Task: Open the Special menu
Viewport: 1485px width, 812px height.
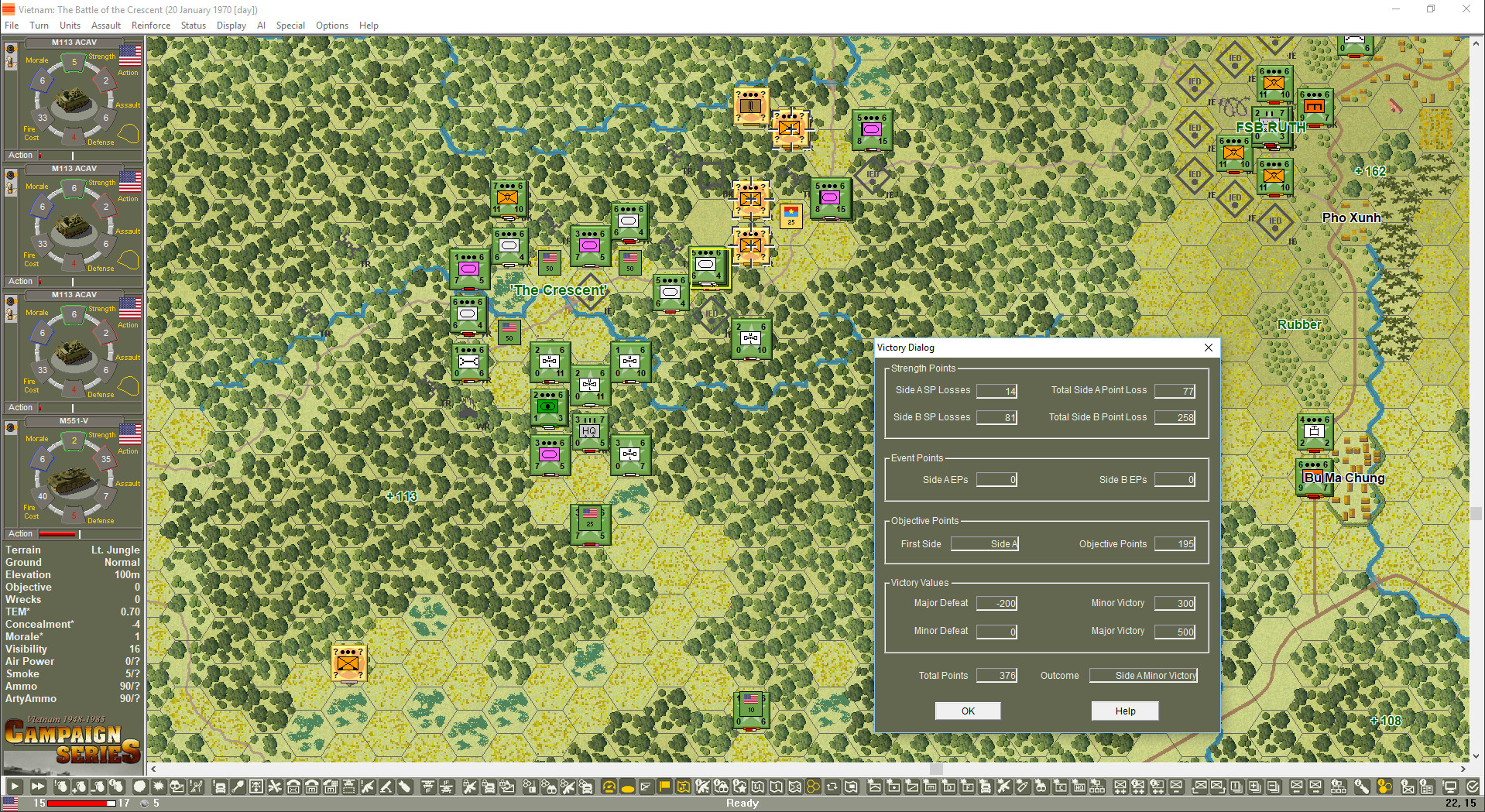Action: 290,26
